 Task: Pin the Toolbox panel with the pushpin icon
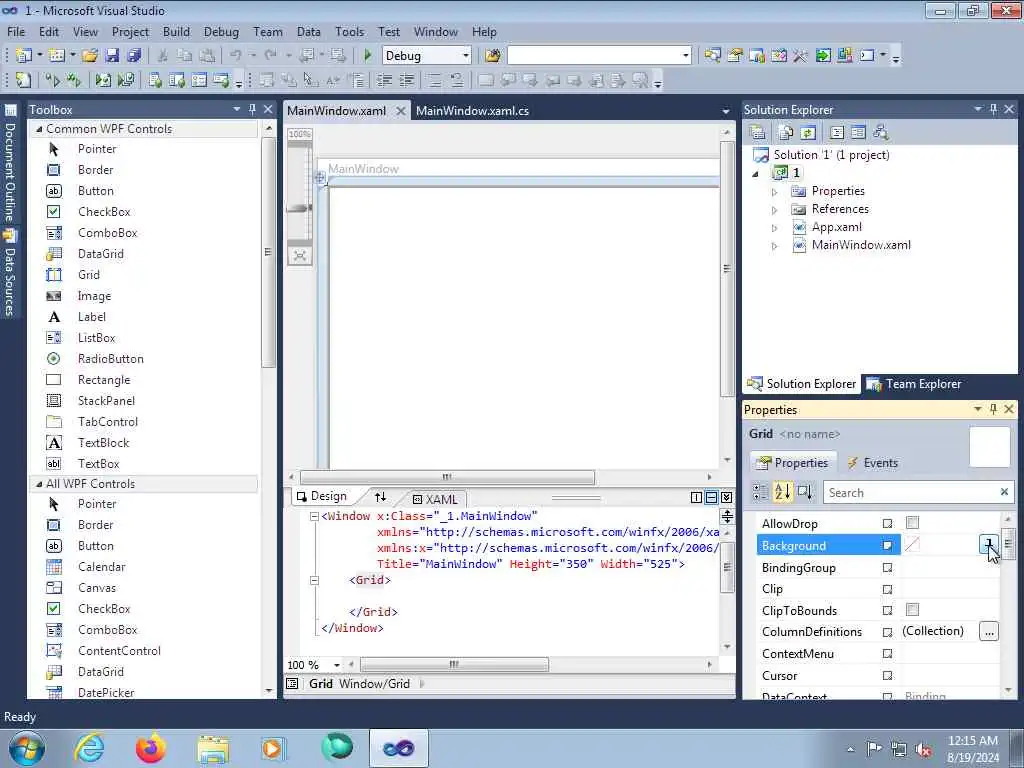tap(252, 109)
